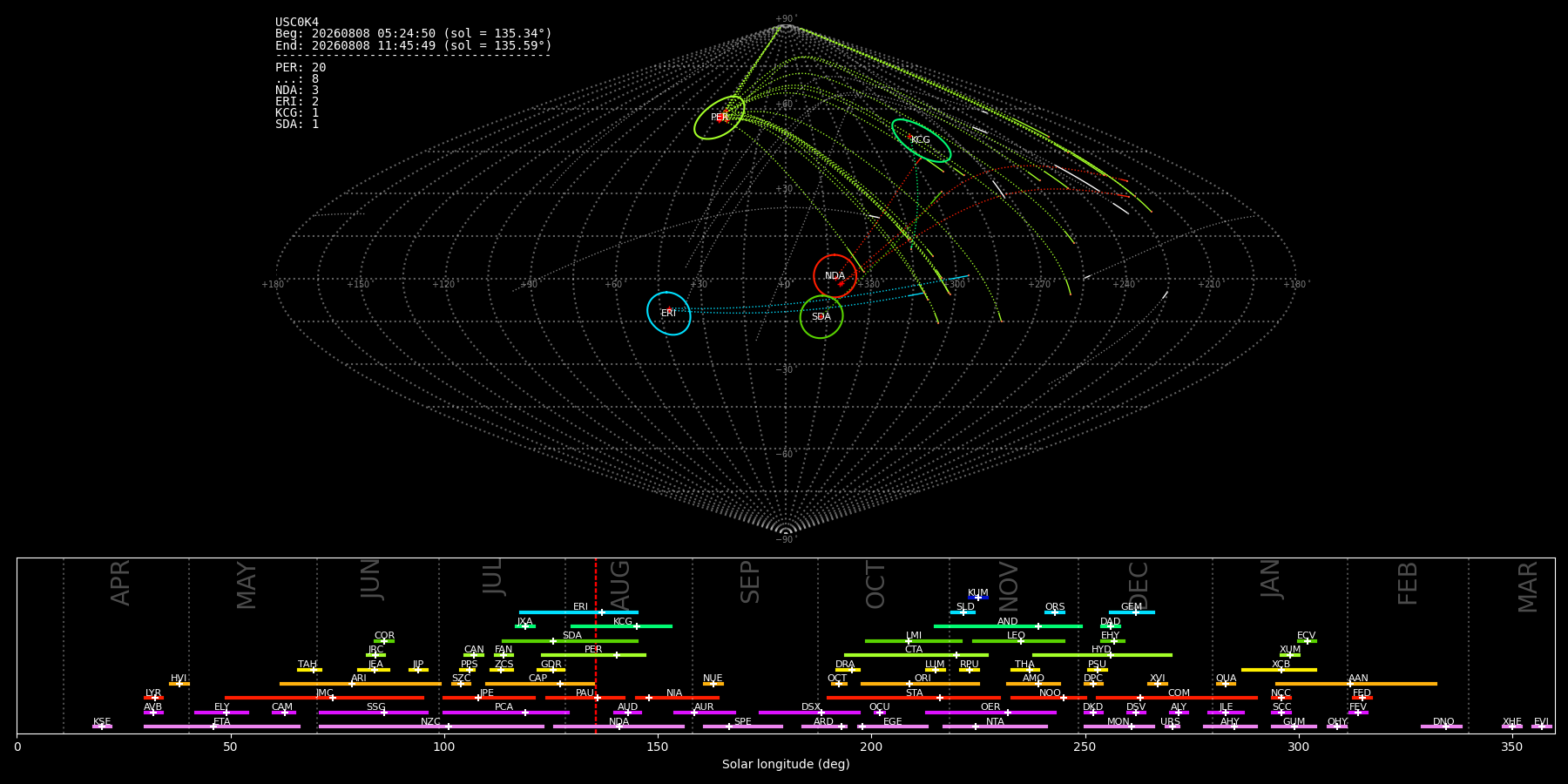Click the Solar longitude axis label

point(786,764)
